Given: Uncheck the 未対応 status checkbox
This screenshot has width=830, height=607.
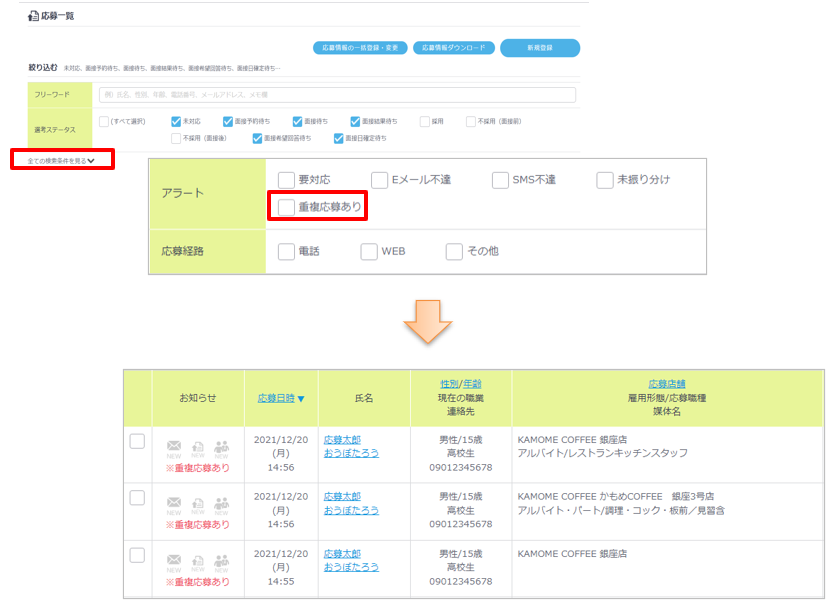Looking at the screenshot, I should click(175, 121).
